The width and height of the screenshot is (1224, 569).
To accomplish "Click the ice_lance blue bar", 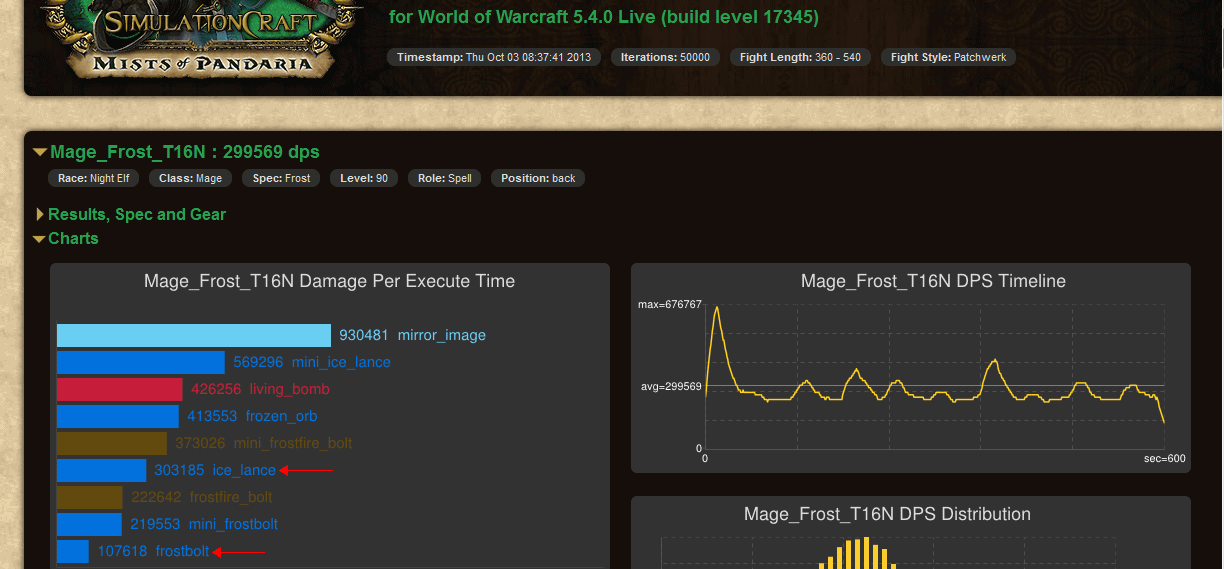I will point(102,470).
